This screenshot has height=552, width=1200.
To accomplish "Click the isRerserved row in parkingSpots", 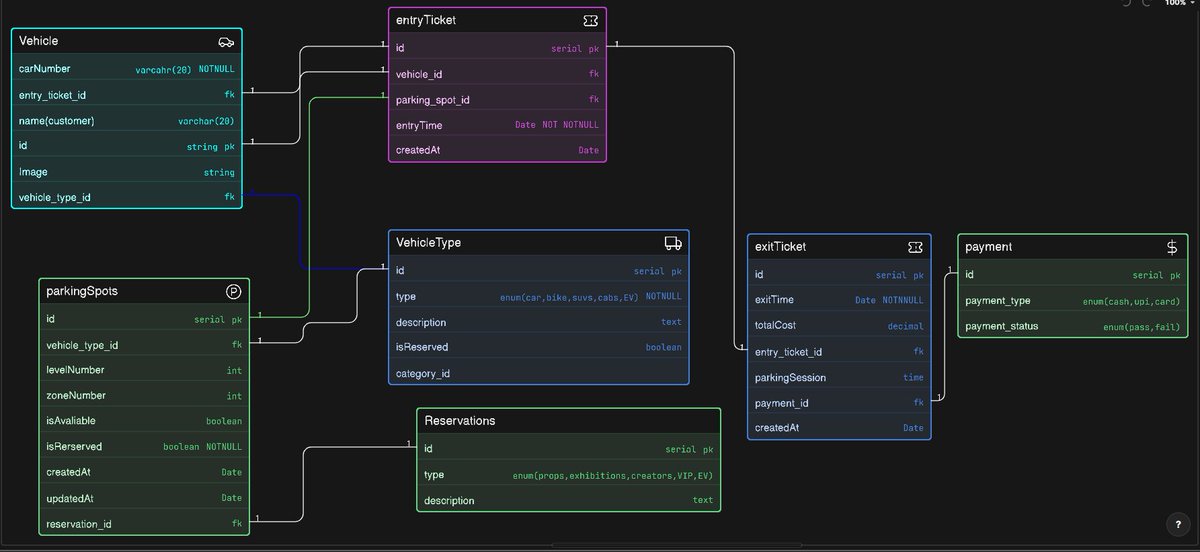I will [x=145, y=447].
